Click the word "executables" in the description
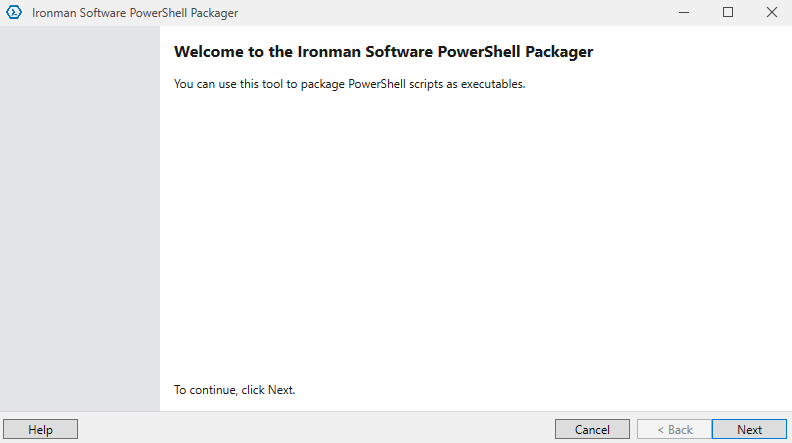Screen dimensions: 792x443 (494, 84)
